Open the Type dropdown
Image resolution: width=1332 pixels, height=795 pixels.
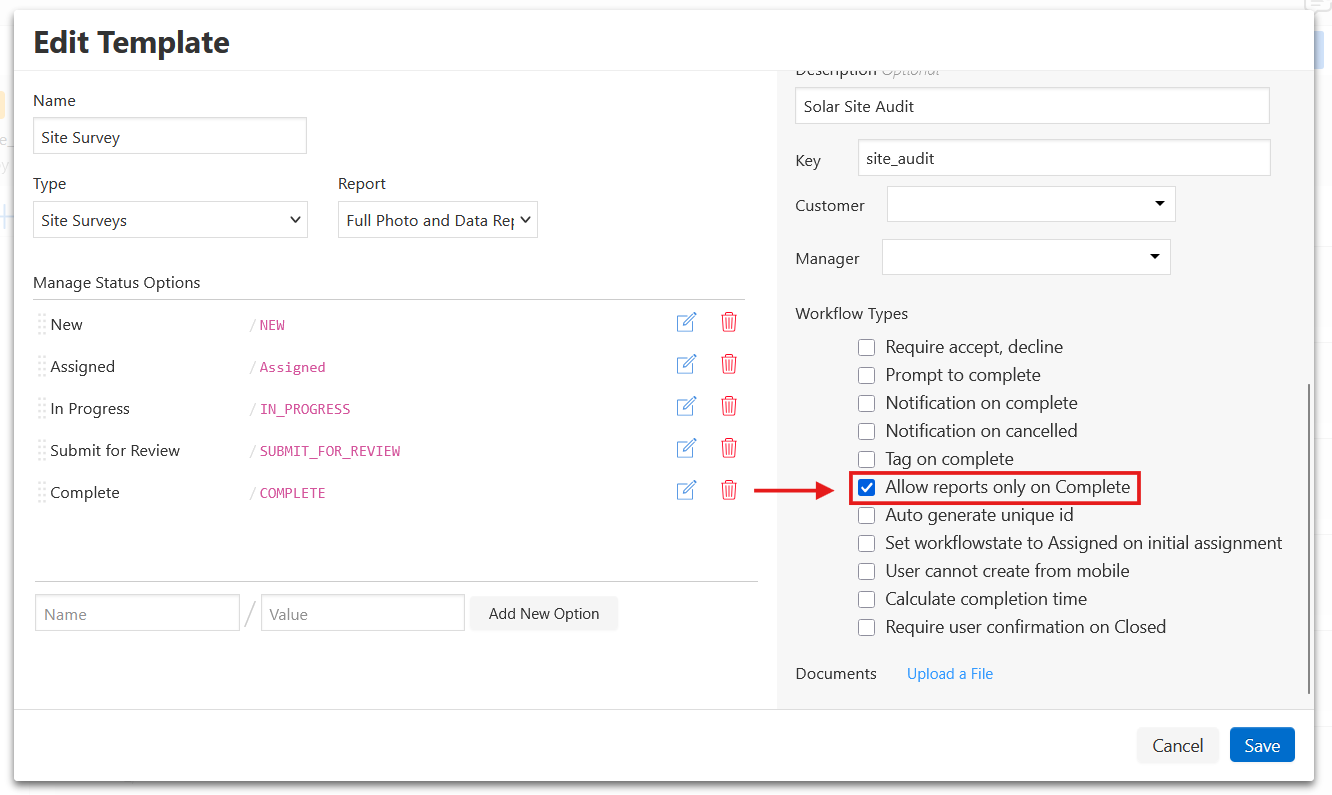point(170,220)
